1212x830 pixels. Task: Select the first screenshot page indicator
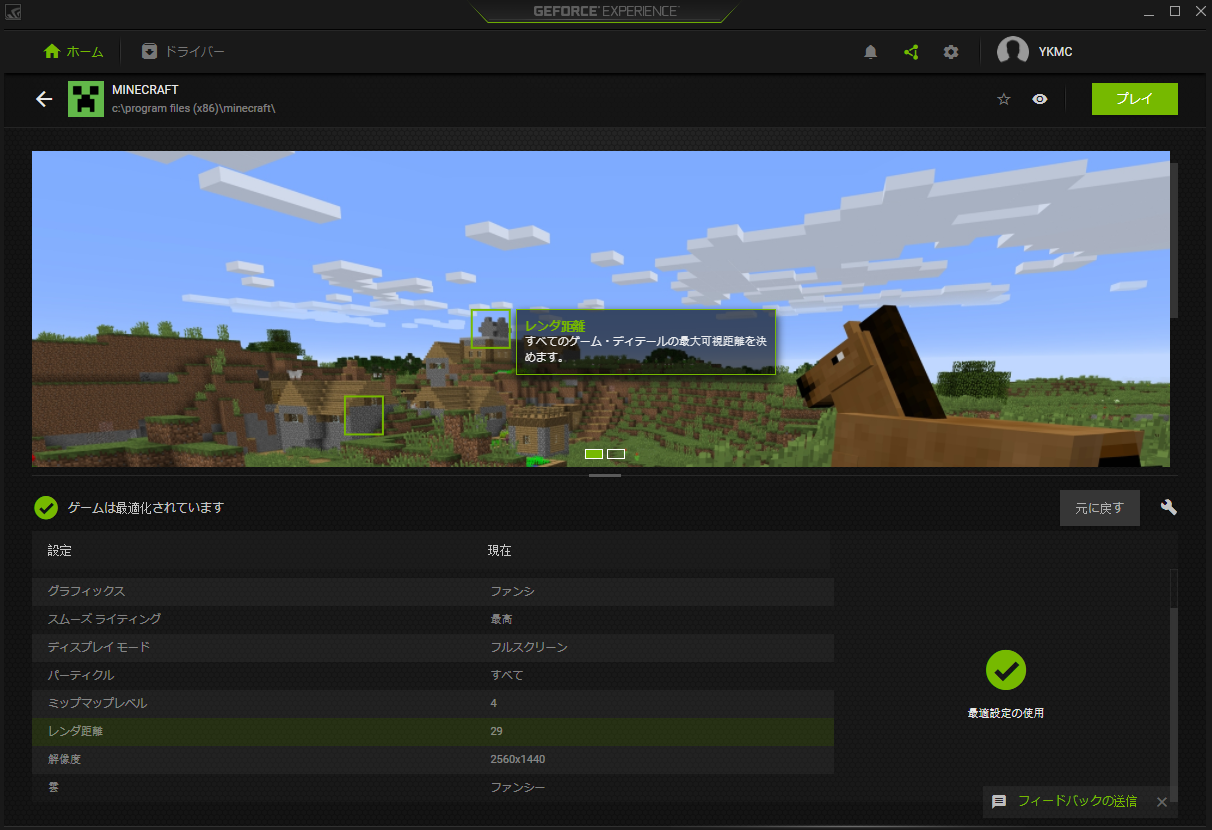tap(594, 454)
